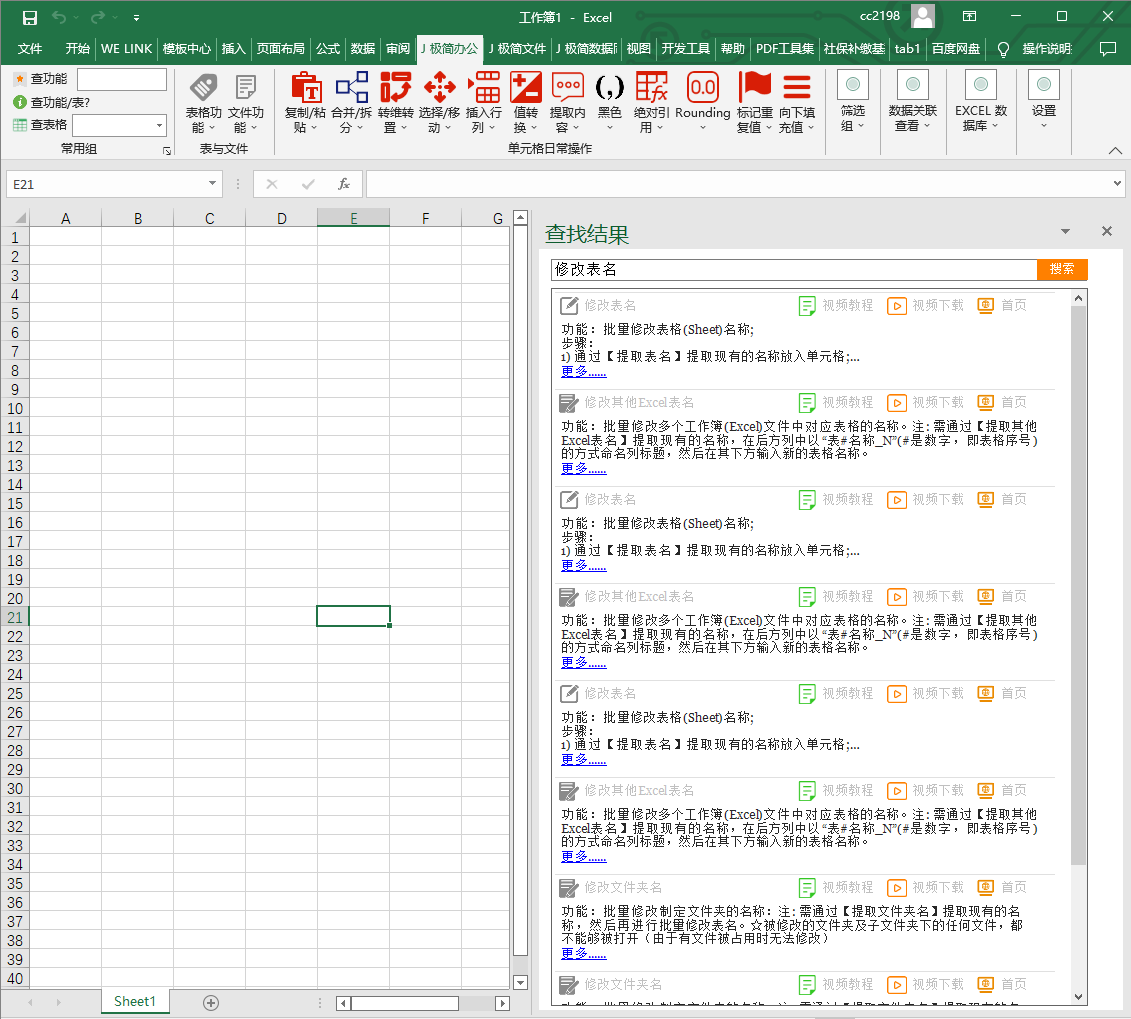Open the 插入行列 tool
The height and width of the screenshot is (1019, 1131).
point(484,102)
